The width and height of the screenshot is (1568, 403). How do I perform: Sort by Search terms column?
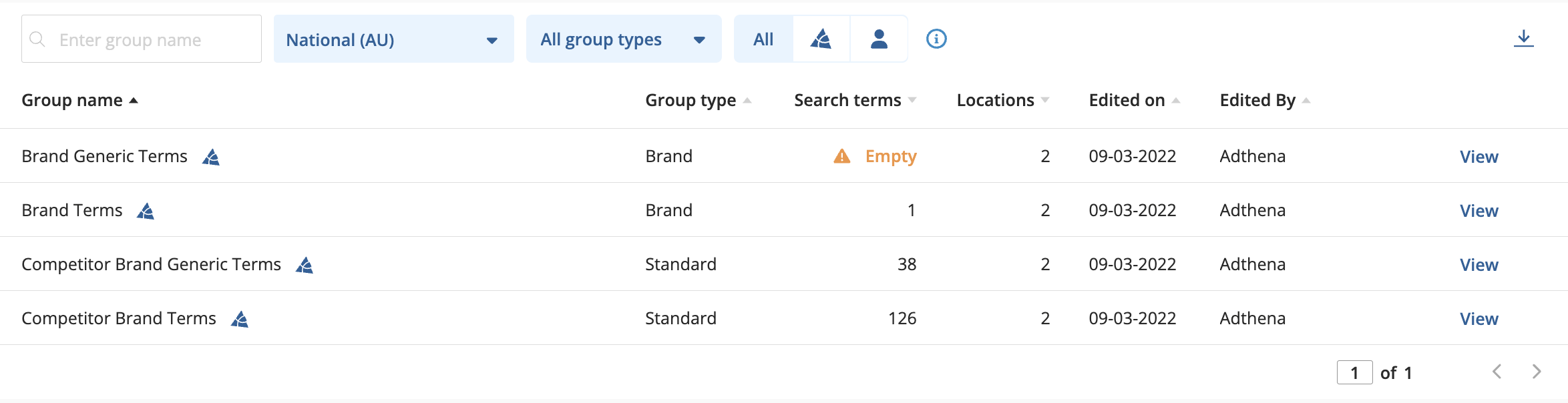click(x=855, y=100)
